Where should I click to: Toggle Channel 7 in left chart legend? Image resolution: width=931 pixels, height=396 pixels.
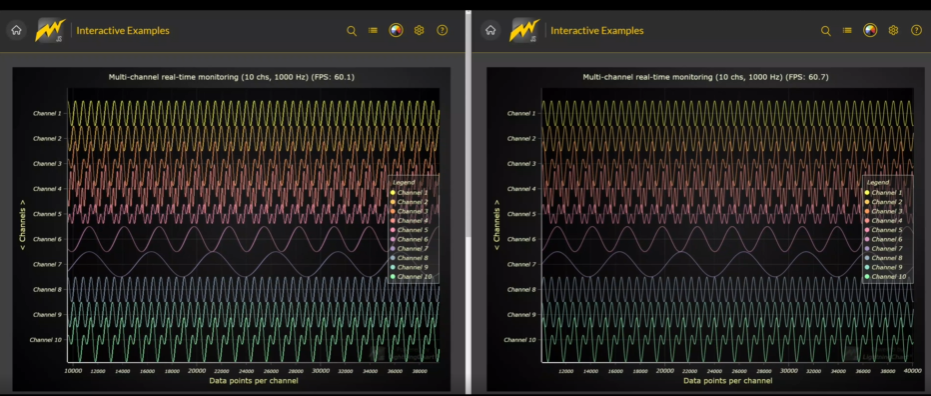tap(410, 249)
